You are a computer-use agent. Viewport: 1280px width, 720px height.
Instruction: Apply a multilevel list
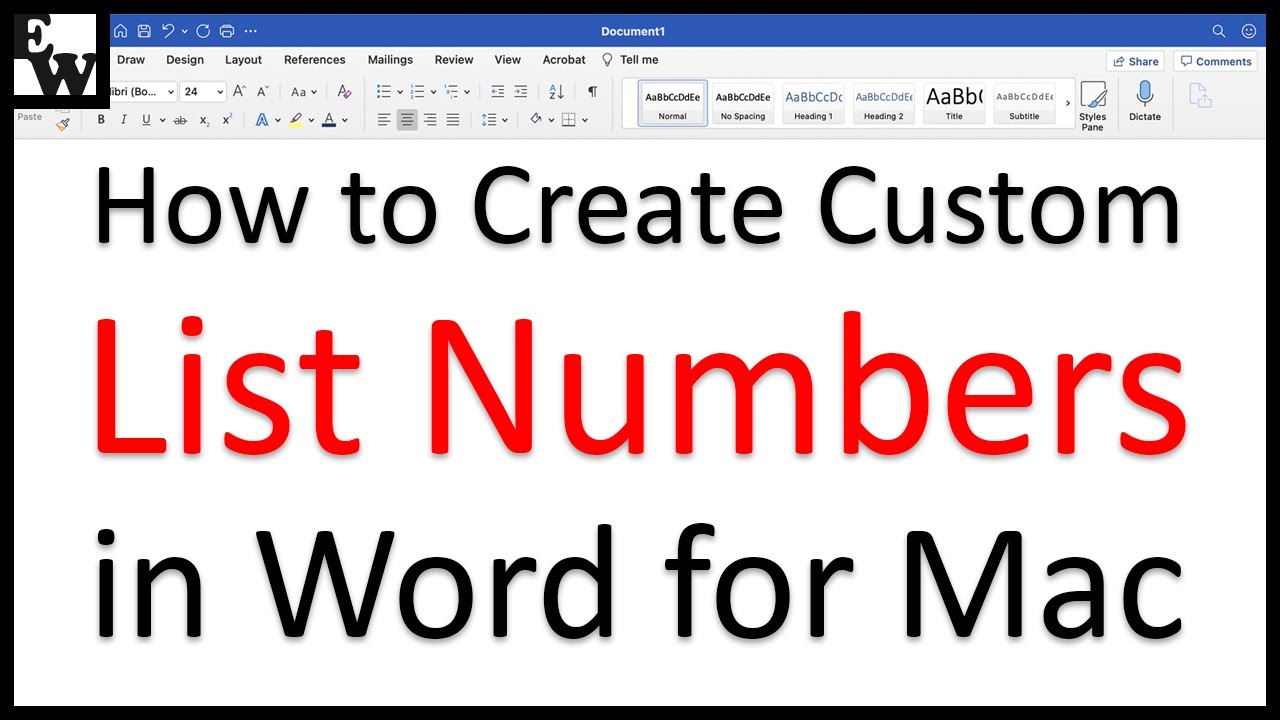point(452,92)
